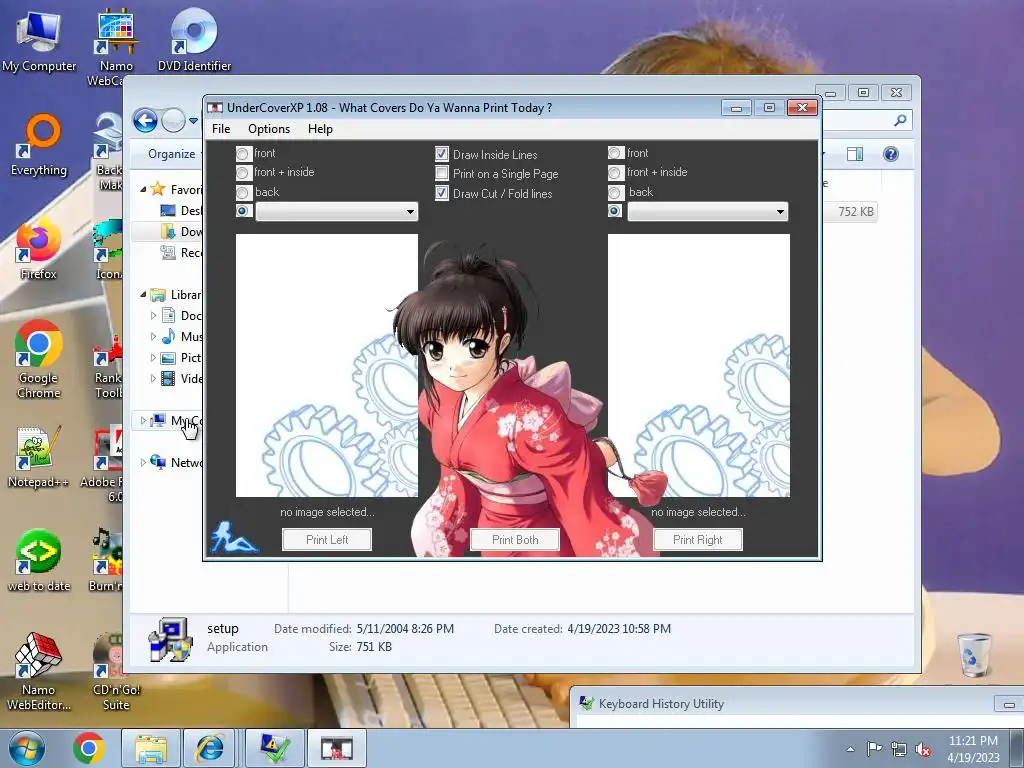Click Explorer's forward navigation arrow
1024x768 pixels.
tap(173, 120)
